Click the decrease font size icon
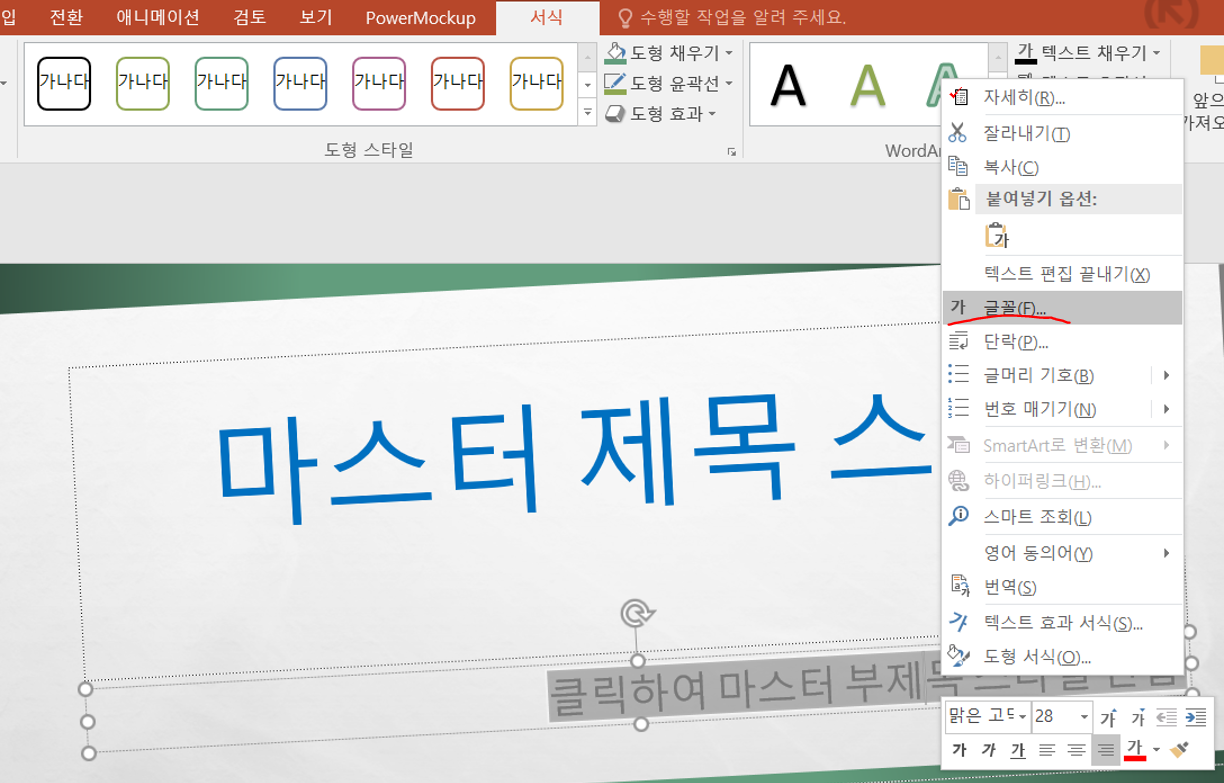The height and width of the screenshot is (783, 1224). coord(1138,717)
